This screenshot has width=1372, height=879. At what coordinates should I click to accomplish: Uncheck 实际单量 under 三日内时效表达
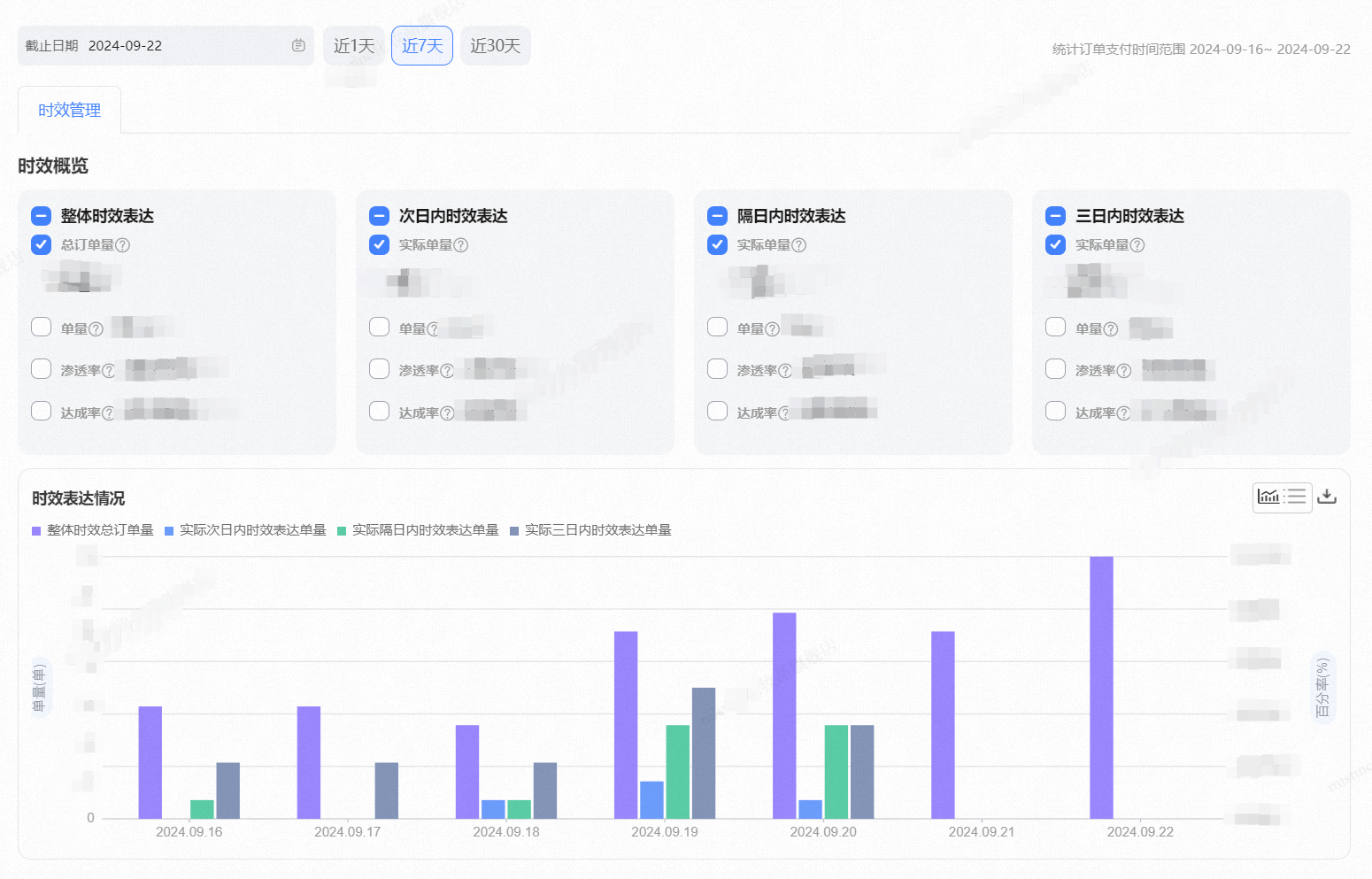click(1055, 244)
